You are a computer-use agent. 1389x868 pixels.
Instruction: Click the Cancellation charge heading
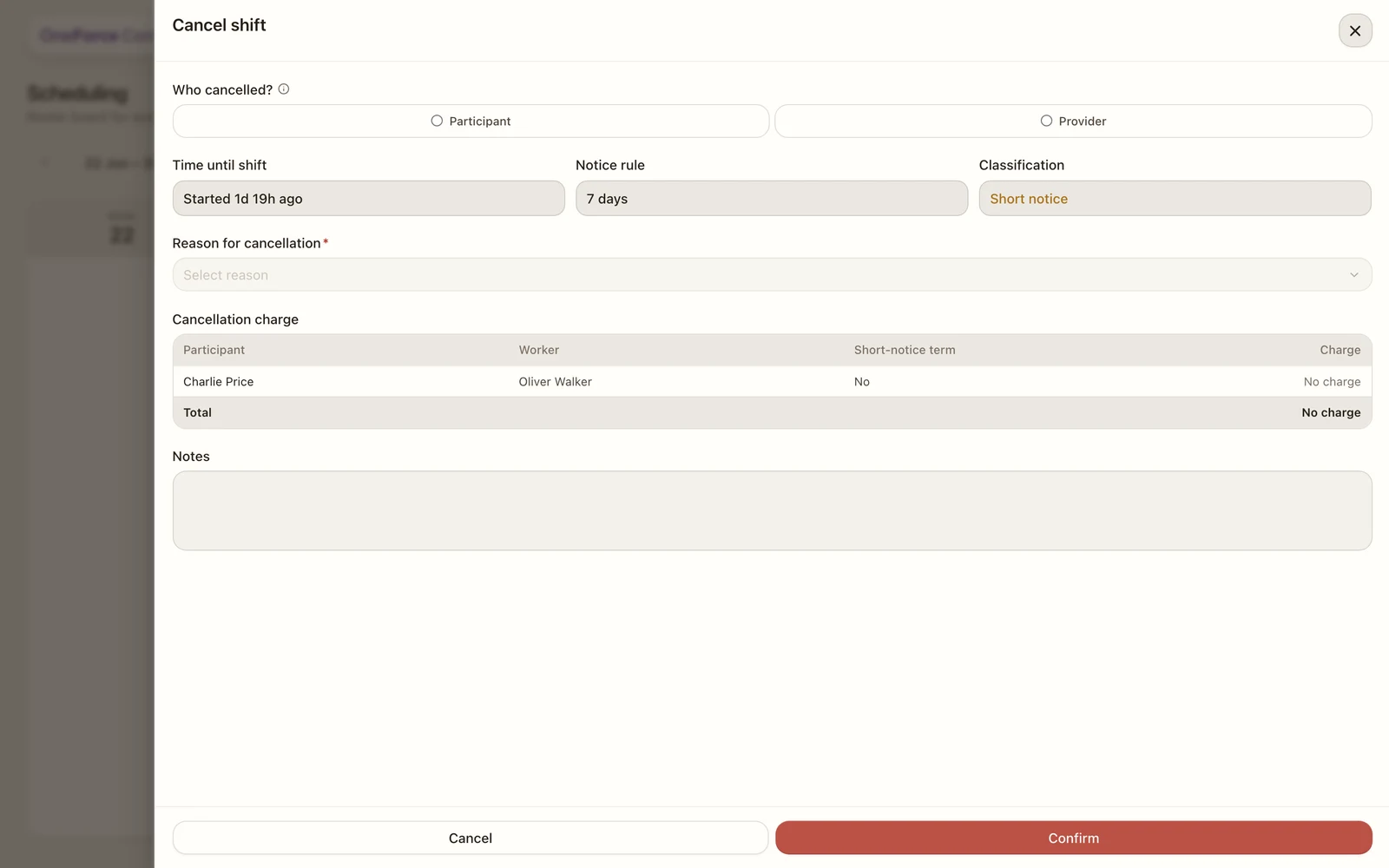(x=235, y=319)
